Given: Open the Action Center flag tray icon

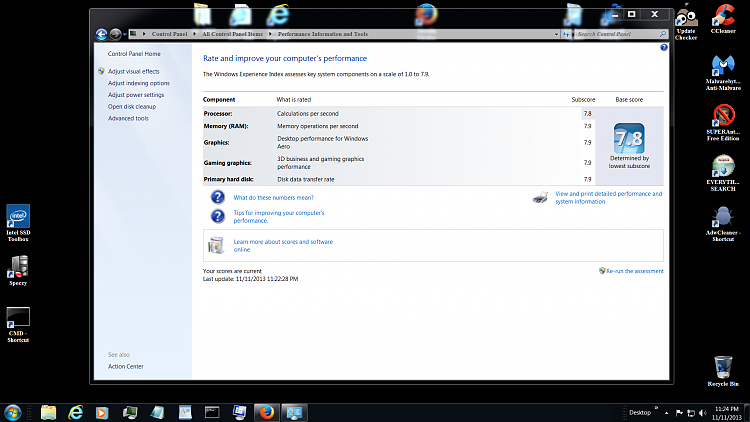Looking at the screenshot, I should 679,413.
